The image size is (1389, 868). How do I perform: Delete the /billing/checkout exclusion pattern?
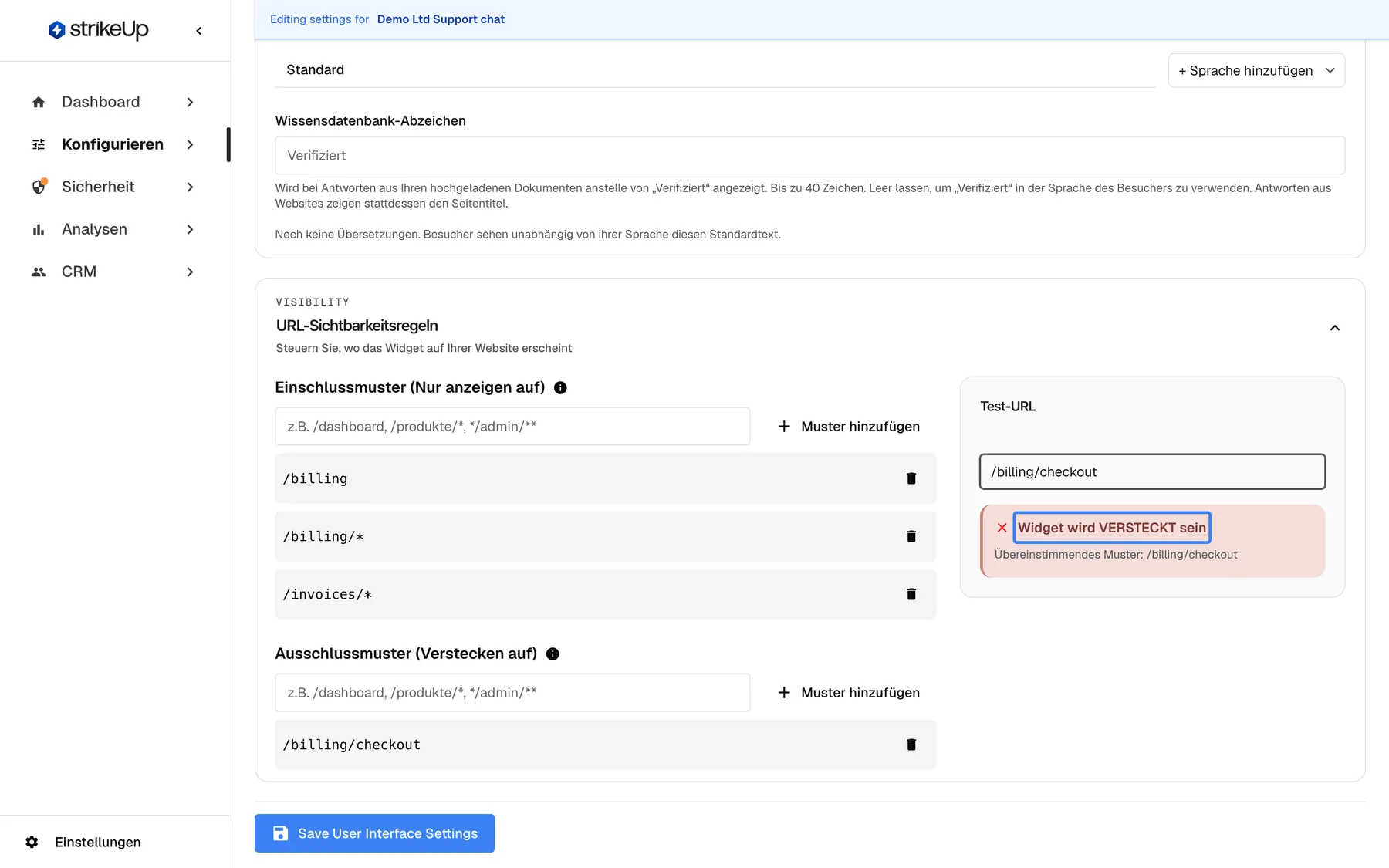pos(911,745)
